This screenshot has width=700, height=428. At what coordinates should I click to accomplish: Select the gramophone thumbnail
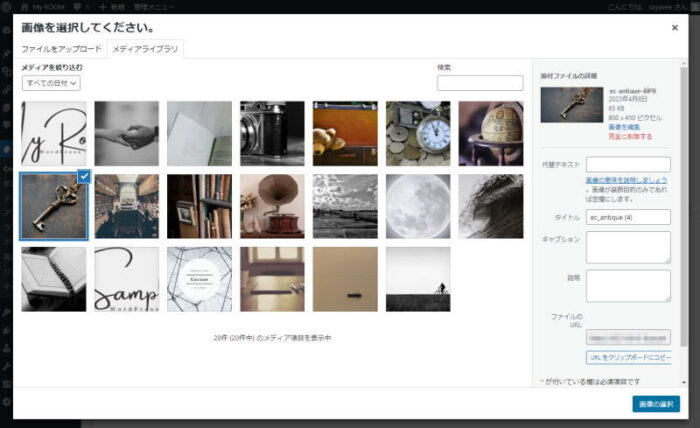point(272,206)
